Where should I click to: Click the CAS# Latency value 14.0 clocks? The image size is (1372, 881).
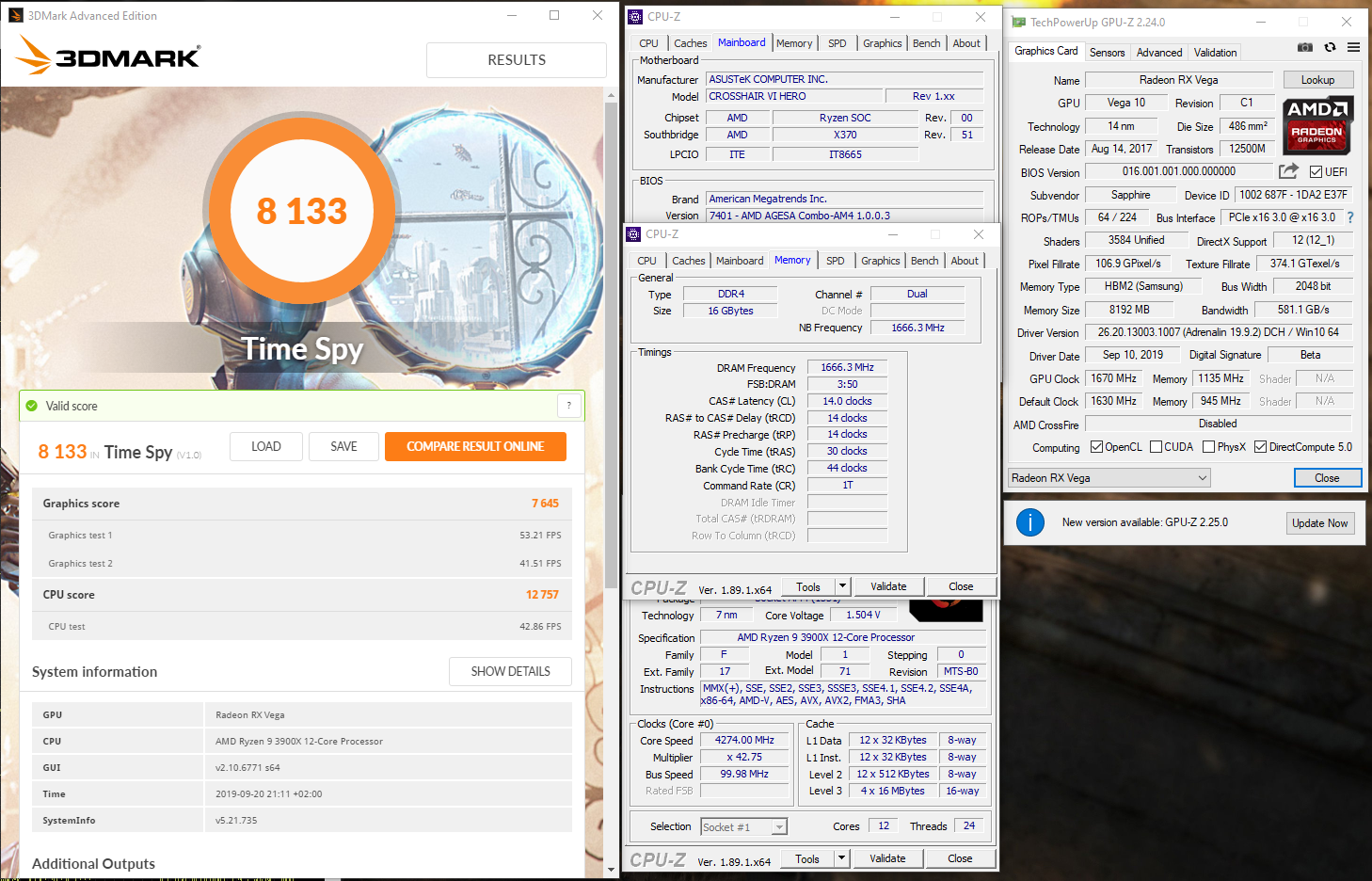tap(847, 401)
